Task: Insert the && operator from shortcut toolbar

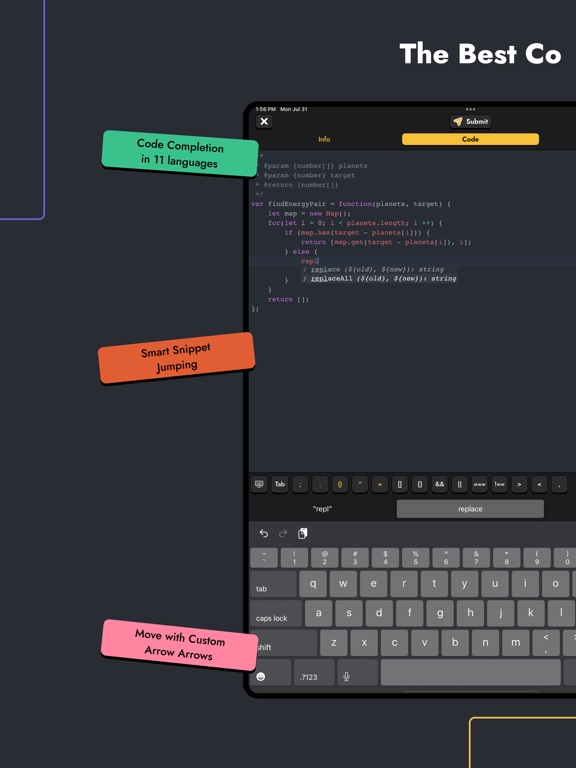Action: (x=440, y=484)
